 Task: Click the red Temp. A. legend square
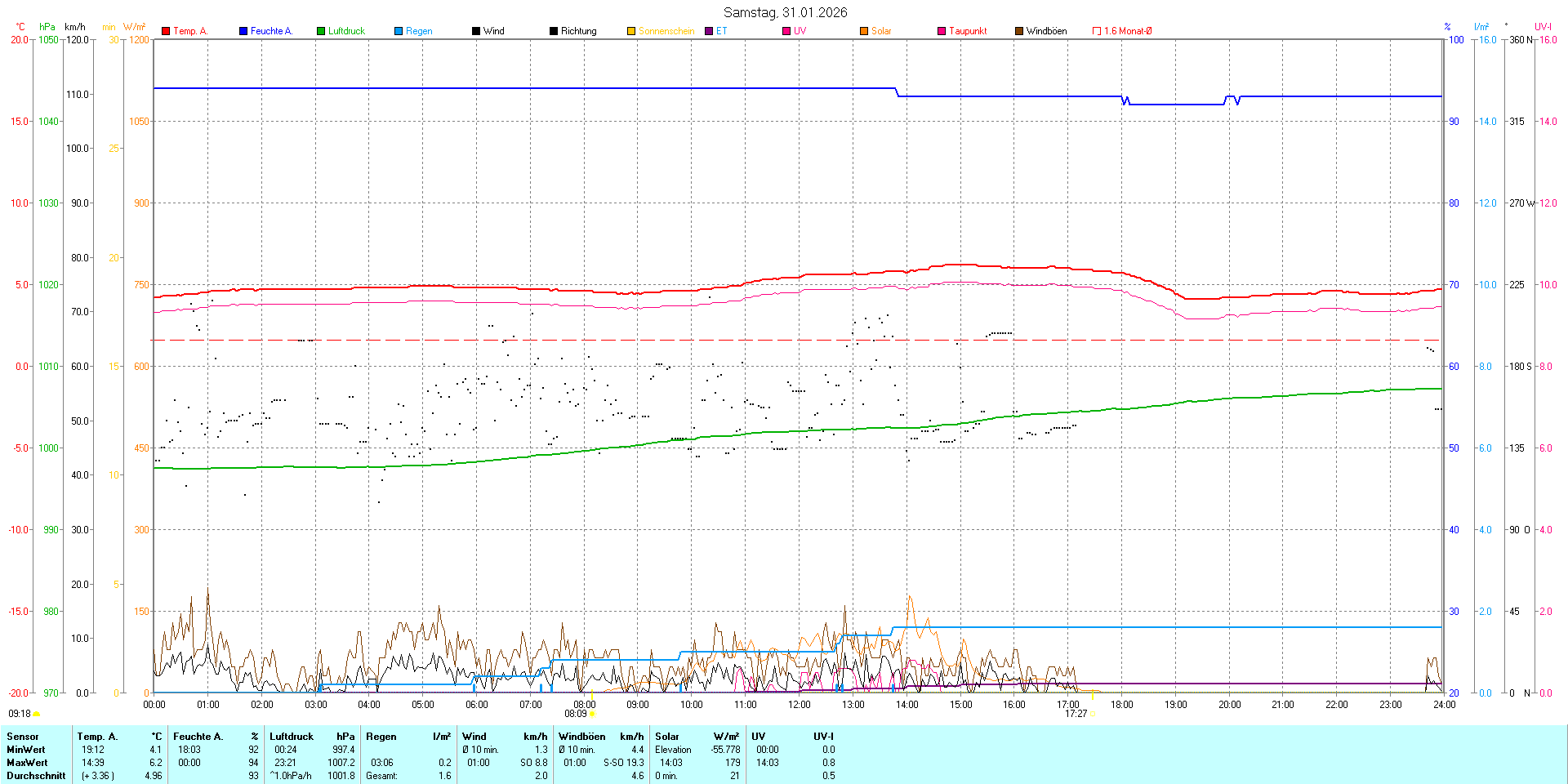click(166, 31)
